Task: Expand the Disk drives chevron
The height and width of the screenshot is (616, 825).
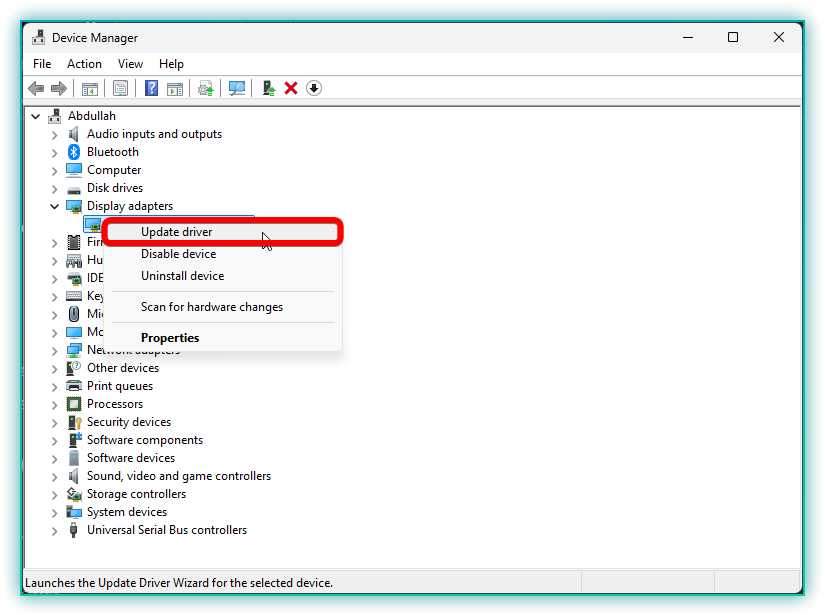Action: coord(54,189)
